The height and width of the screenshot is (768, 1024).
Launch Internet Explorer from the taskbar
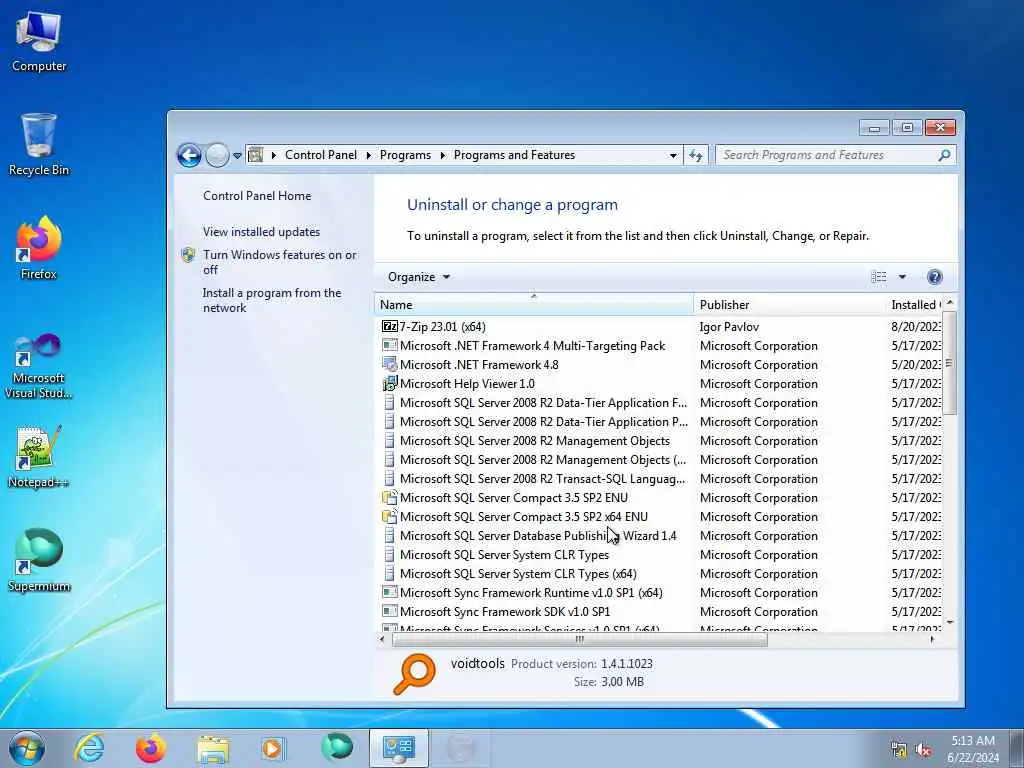(x=89, y=748)
